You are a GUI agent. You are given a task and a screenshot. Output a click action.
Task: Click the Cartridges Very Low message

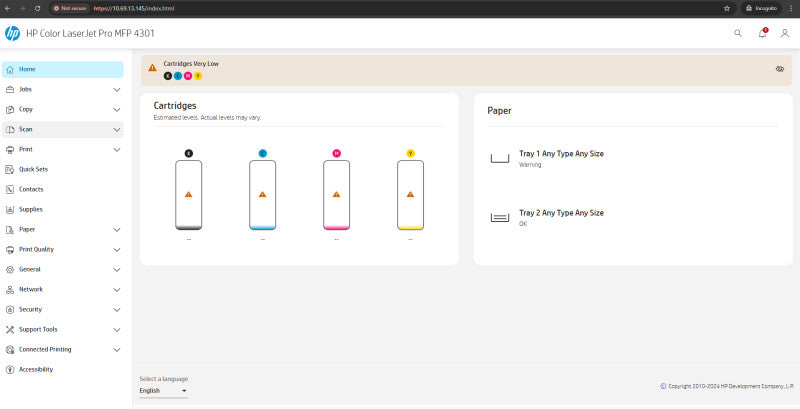tap(191, 64)
